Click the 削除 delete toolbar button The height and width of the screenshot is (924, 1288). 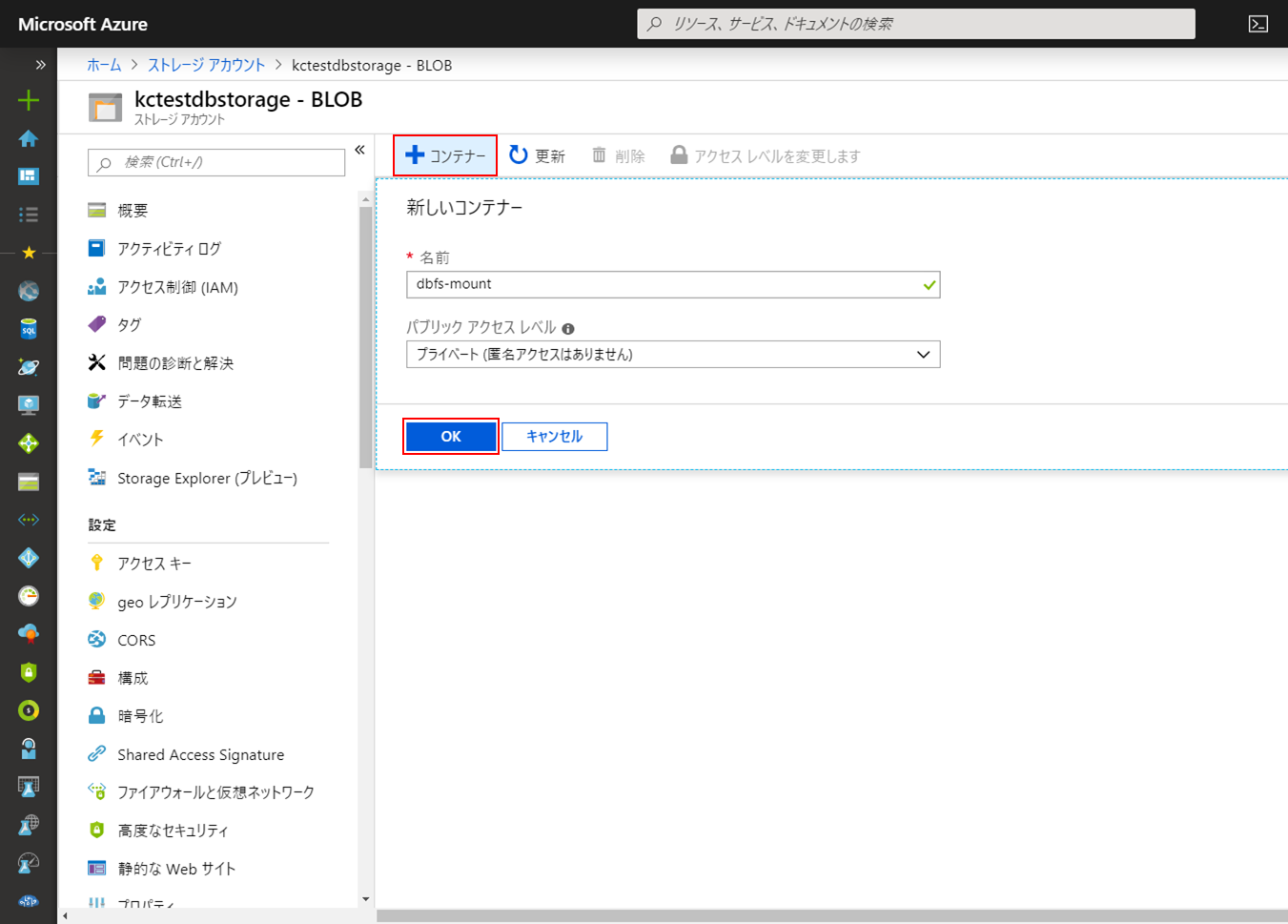618,155
